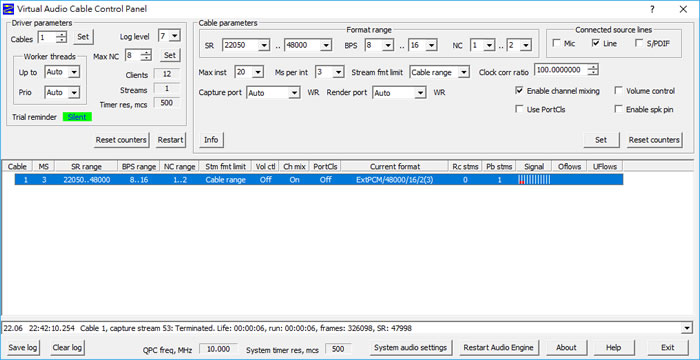Open System audio settings
The height and width of the screenshot is (360, 700).
coord(411,347)
